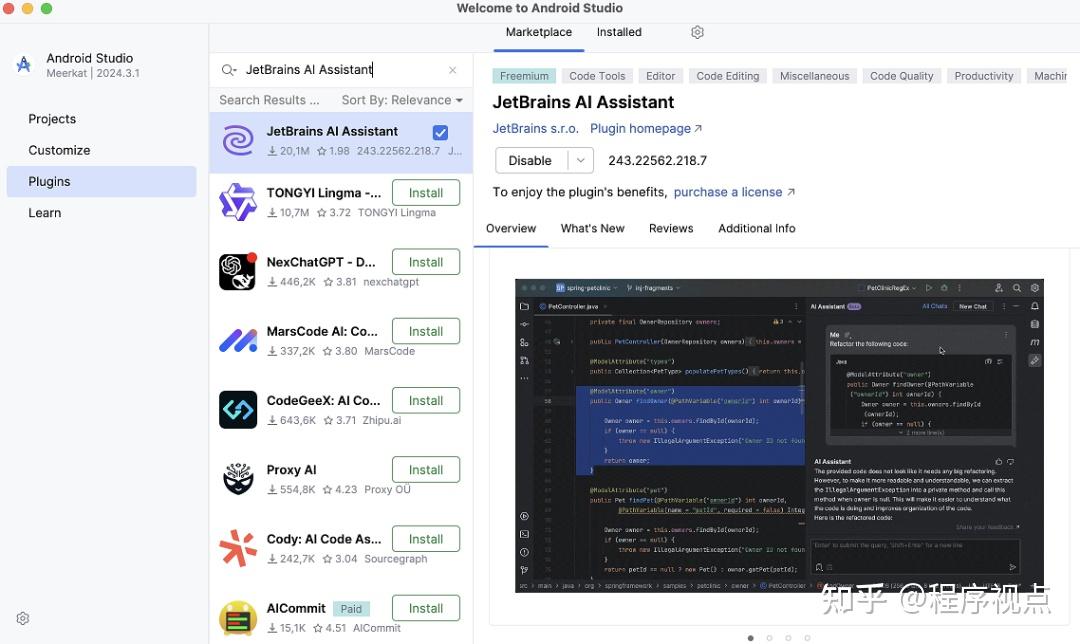1080x644 pixels.
Task: Open the Sort By Relevance dropdown
Action: pyautogui.click(x=402, y=99)
